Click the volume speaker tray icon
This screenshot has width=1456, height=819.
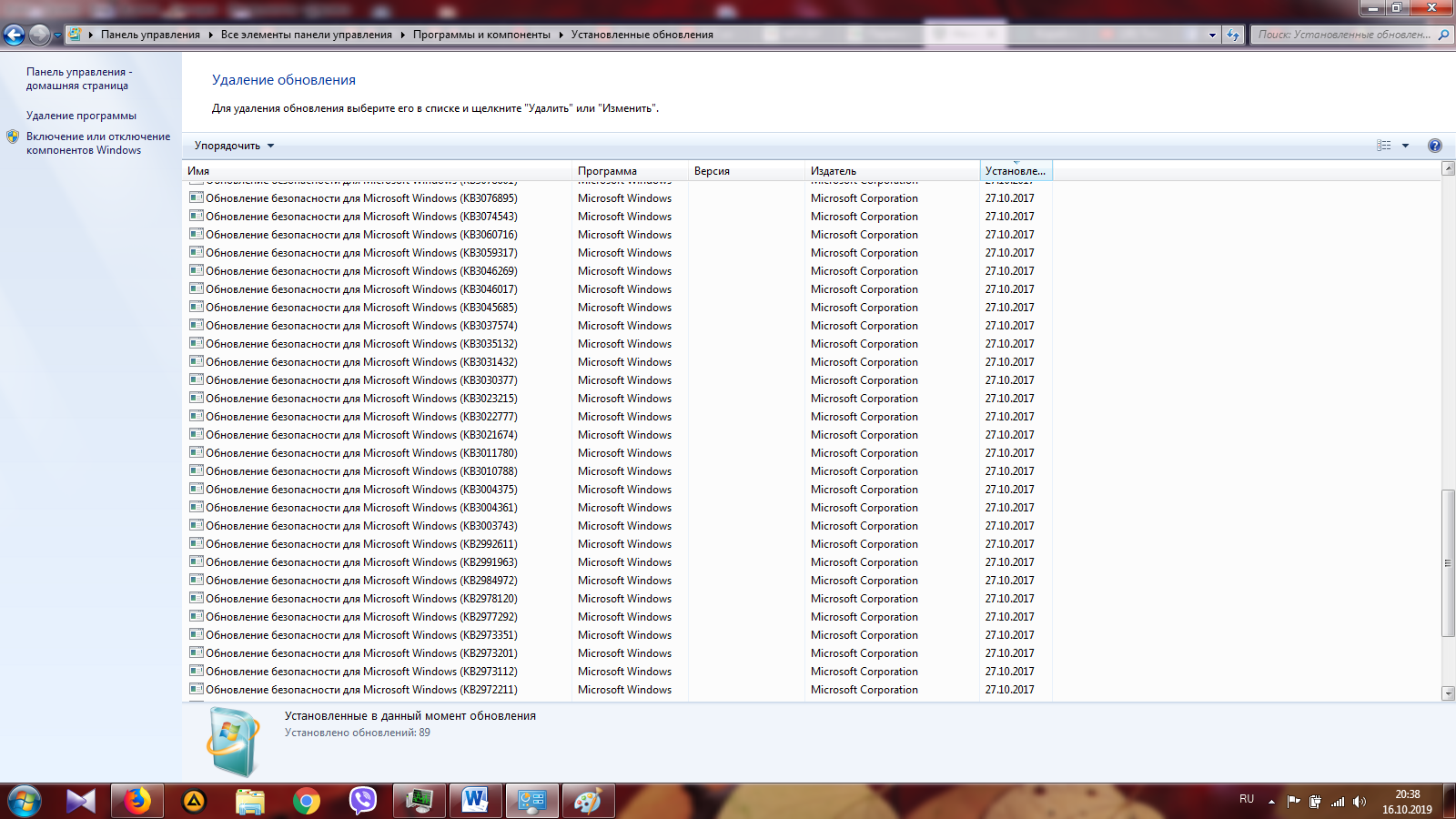pyautogui.click(x=1360, y=802)
